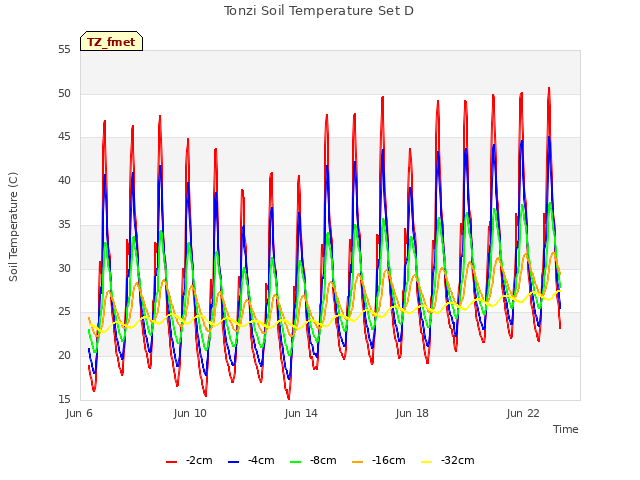Image resolution: width=640 pixels, height=480 pixels.
Task: Click the green -8cm legend swatch
Action: 296,462
